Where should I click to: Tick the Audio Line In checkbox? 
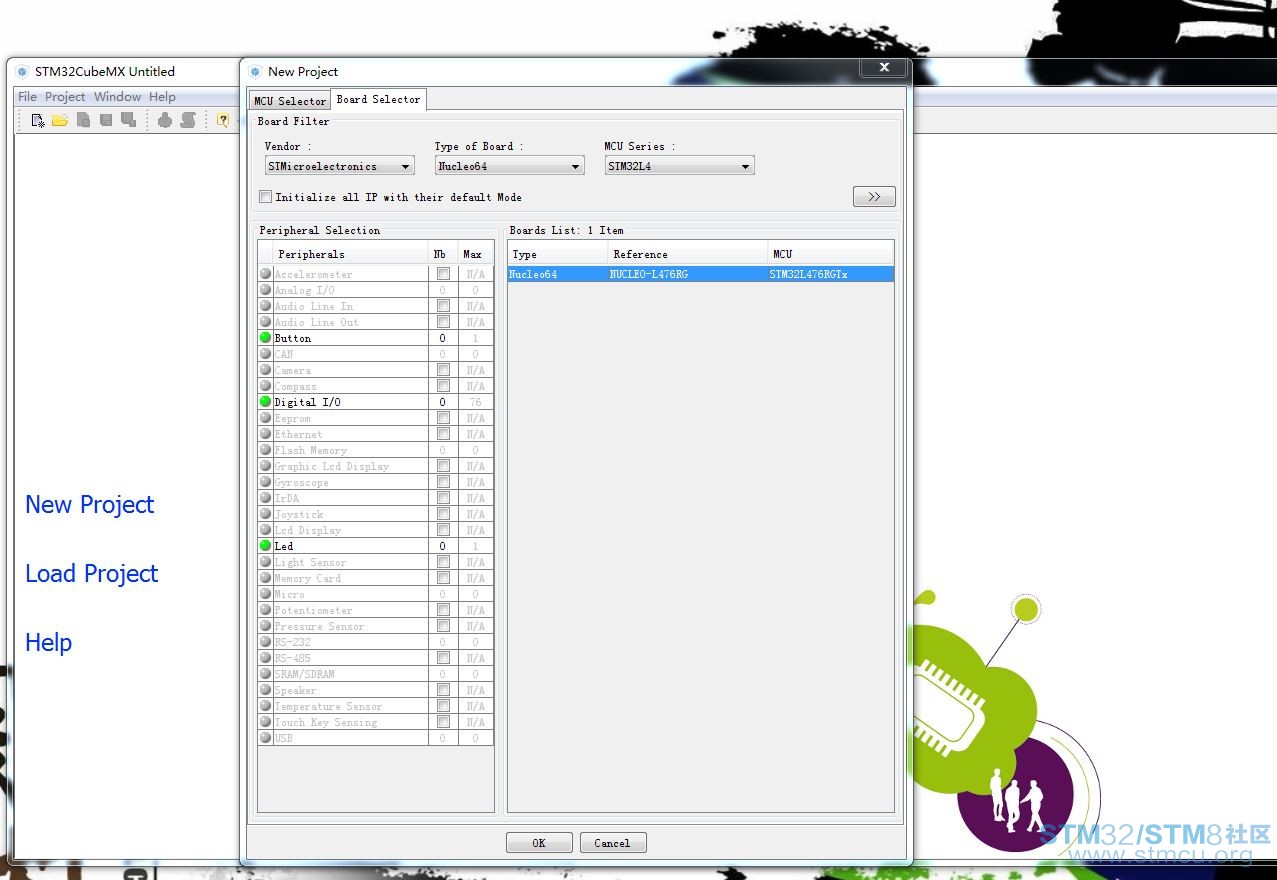(443, 306)
